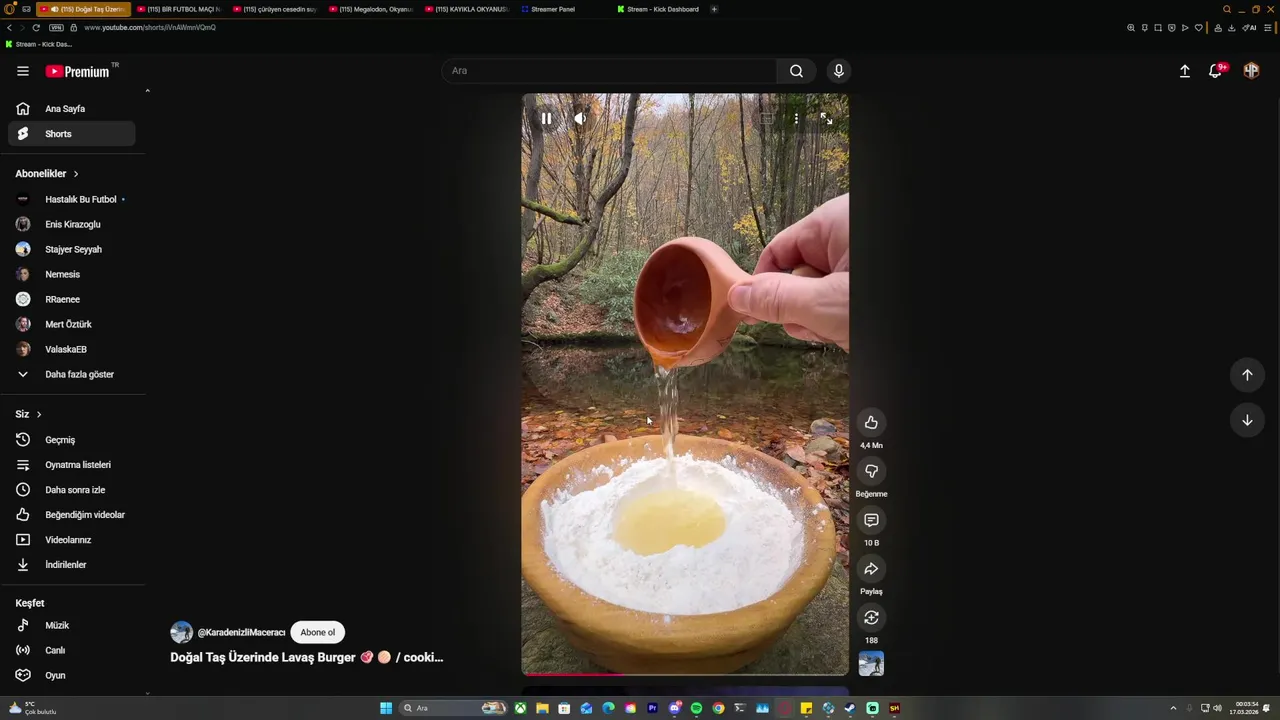
Task: Toggle the browser VPN badge
Action: point(56,27)
